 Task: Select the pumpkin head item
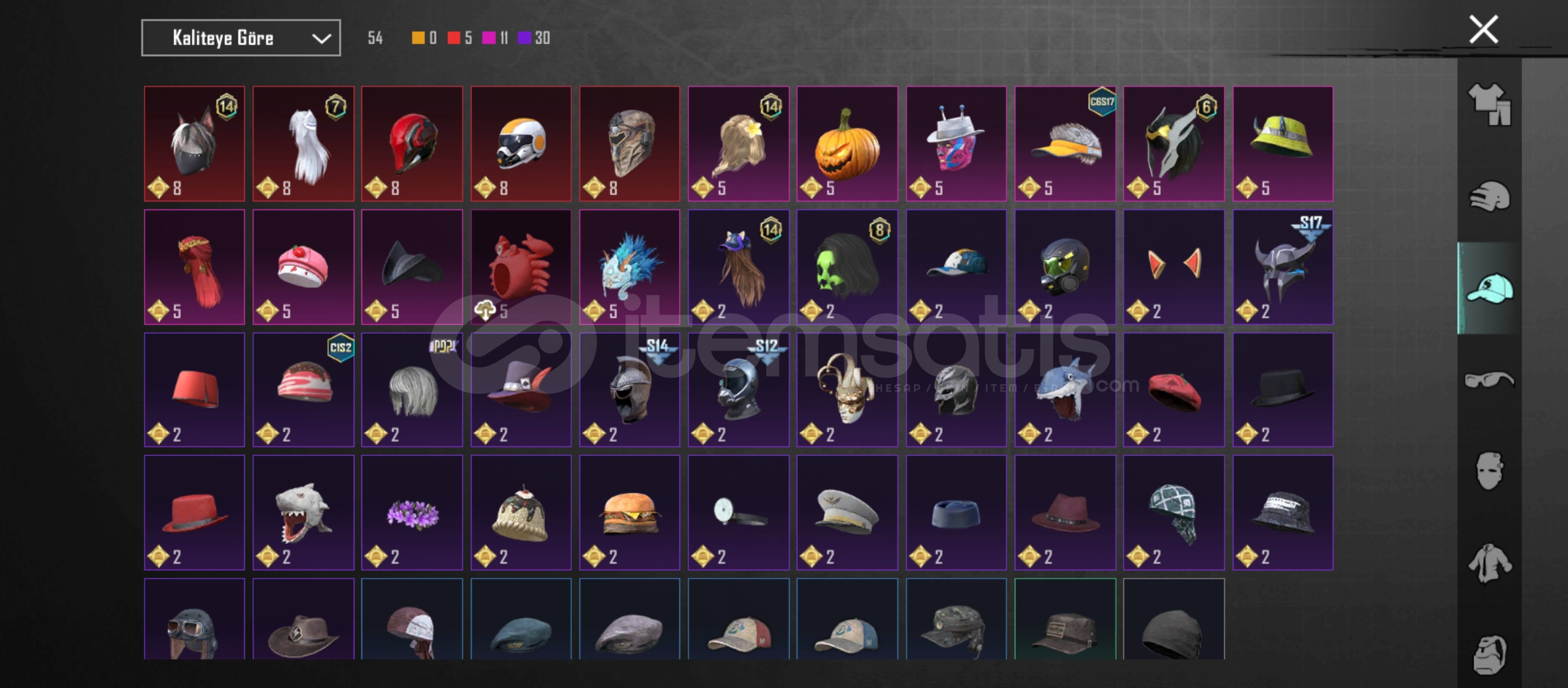[847, 144]
